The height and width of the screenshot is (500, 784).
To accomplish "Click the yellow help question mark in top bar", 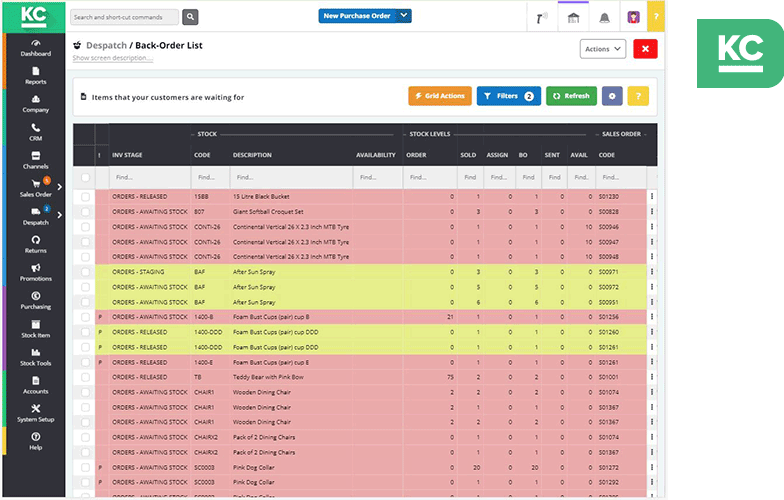I will (656, 16).
